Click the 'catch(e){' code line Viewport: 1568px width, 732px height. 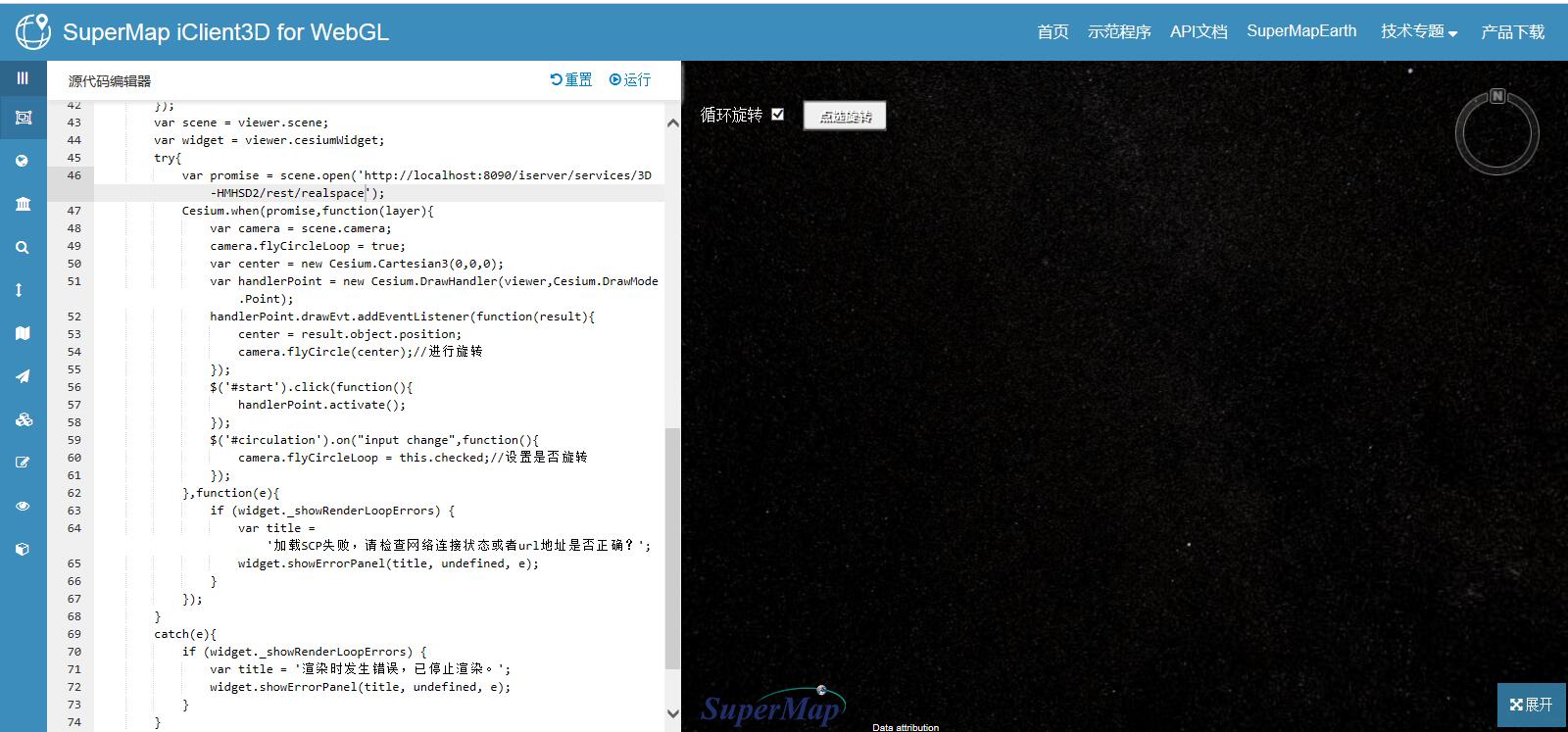185,634
